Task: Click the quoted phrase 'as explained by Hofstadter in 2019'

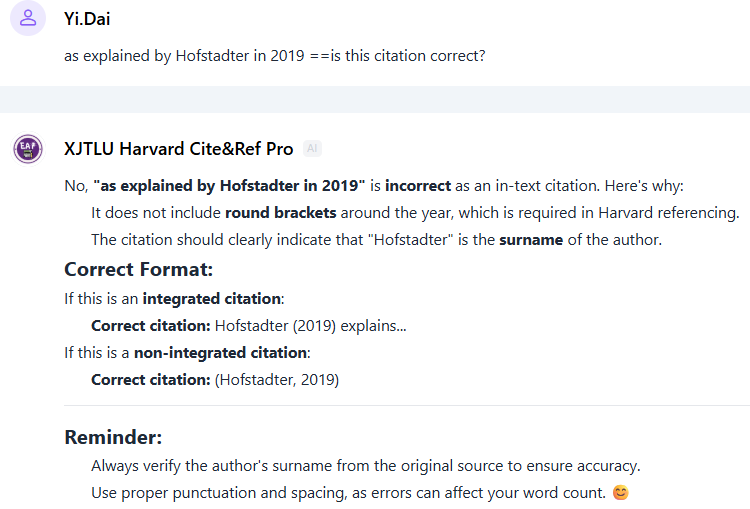Action: tap(229, 186)
